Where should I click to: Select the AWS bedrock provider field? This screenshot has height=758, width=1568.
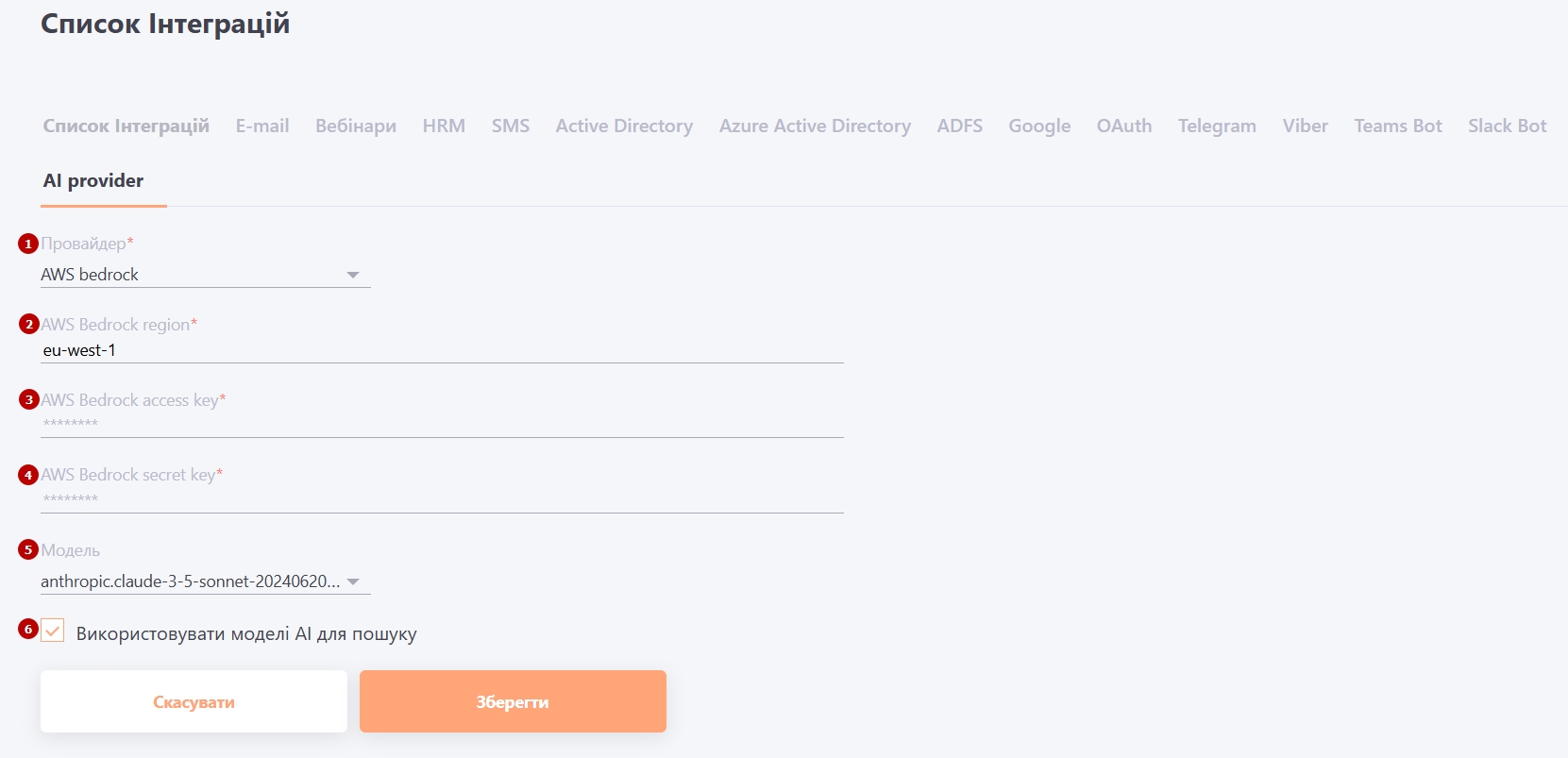click(x=189, y=275)
